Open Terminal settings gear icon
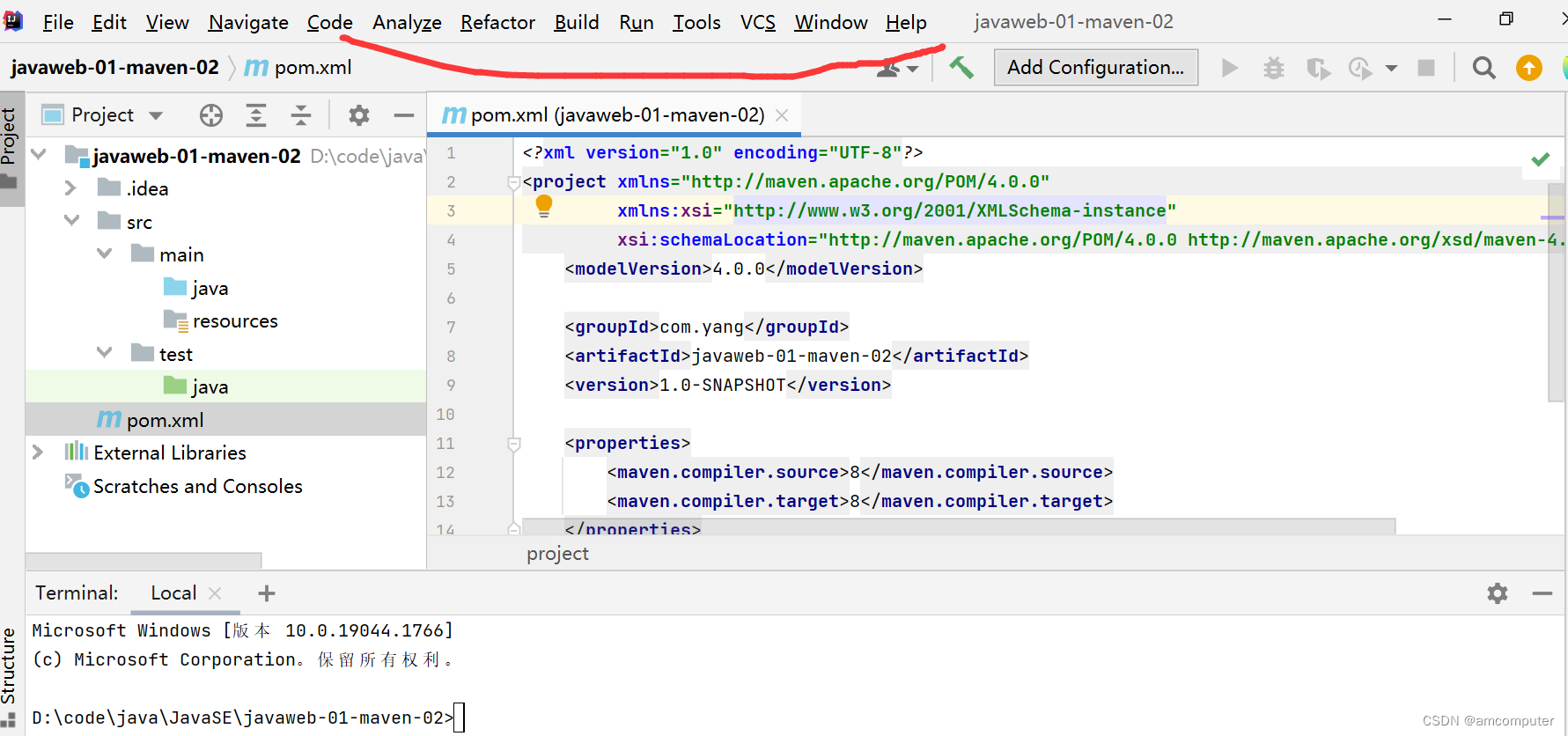Viewport: 1568px width, 736px height. click(x=1498, y=593)
